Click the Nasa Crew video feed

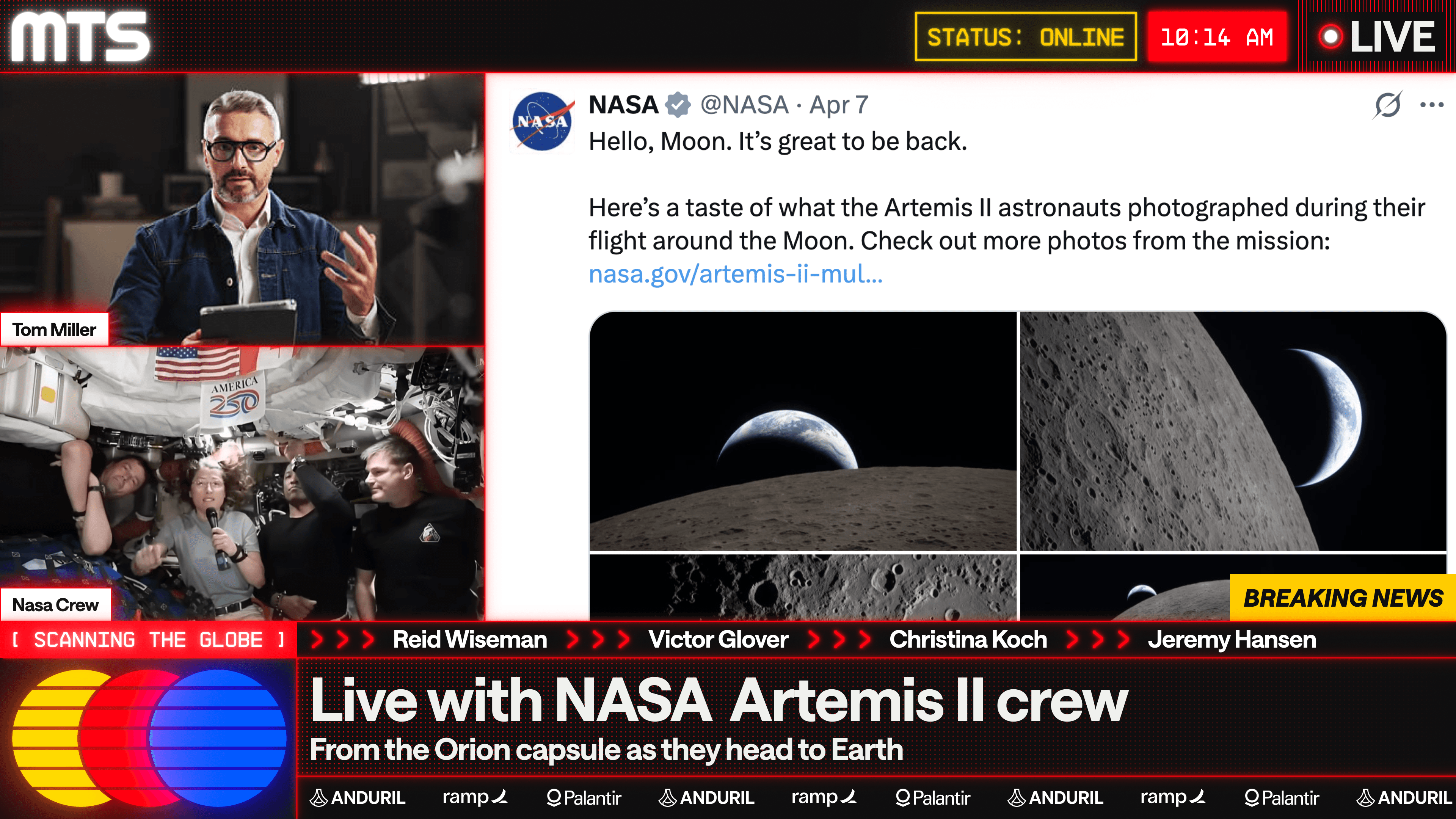(x=243, y=483)
